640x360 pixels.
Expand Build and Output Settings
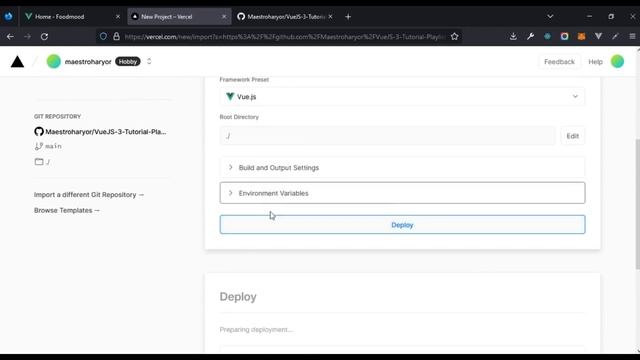coord(402,167)
